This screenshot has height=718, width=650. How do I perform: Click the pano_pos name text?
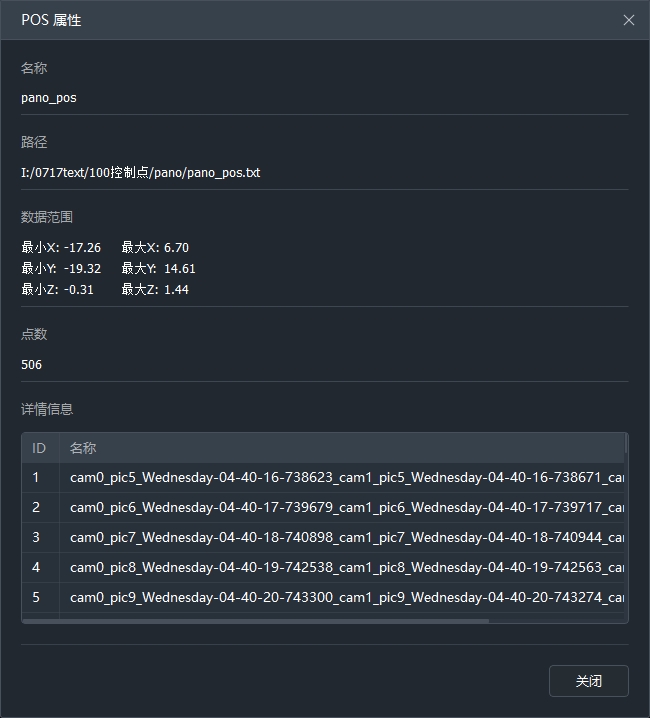click(x=49, y=98)
